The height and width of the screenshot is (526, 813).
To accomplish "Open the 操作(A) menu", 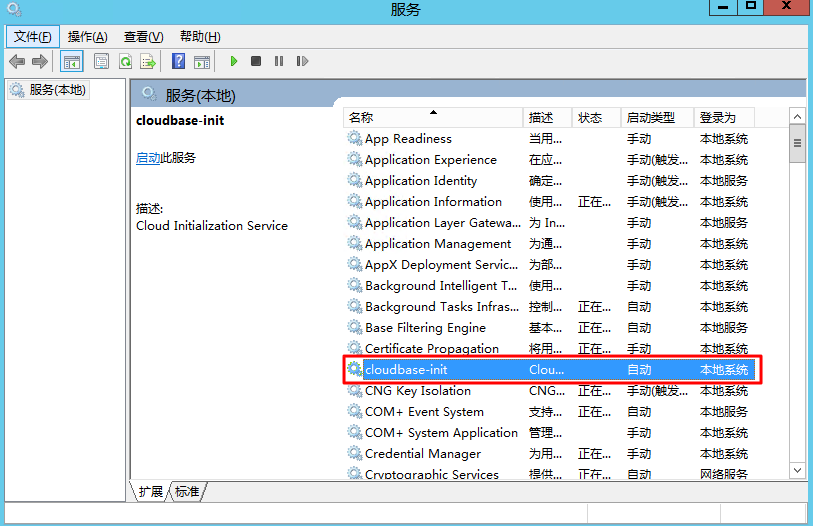I will pos(88,37).
